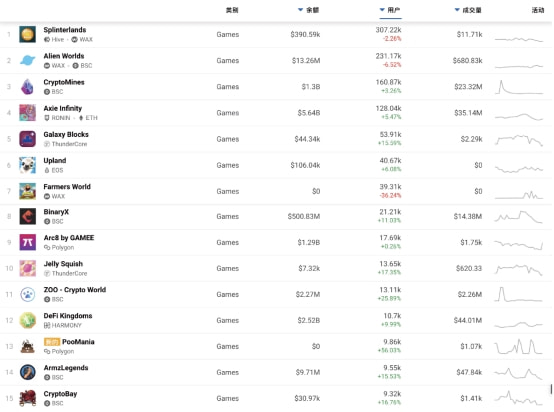Select the 类别 category column header
Image resolution: width=554 pixels, height=412 pixels.
pos(232,10)
